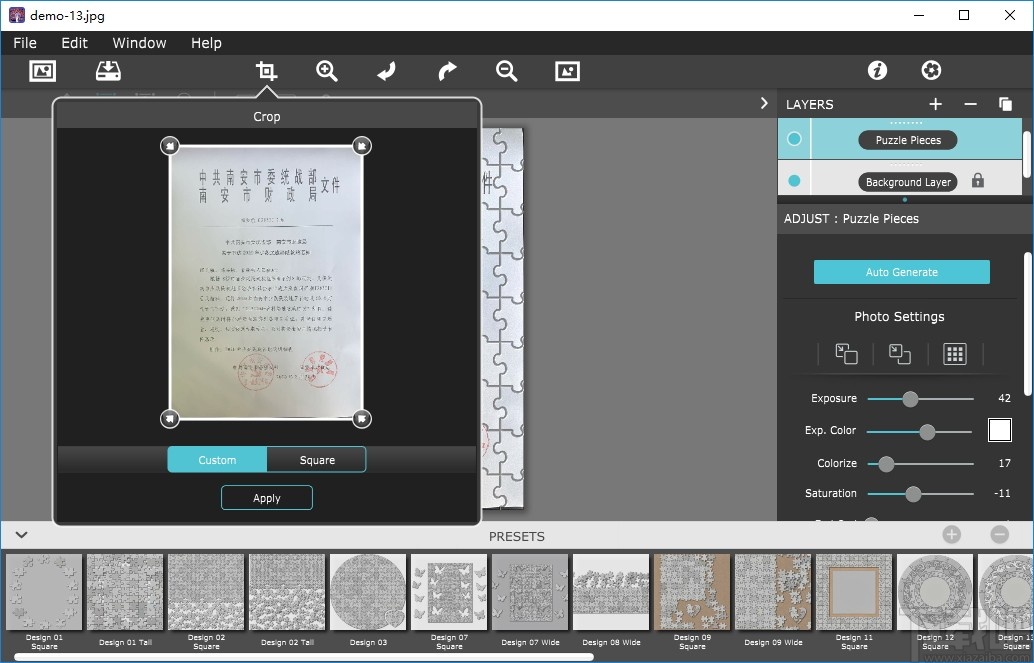
Task: Click the lock icon on Background Layer
Action: (x=978, y=181)
